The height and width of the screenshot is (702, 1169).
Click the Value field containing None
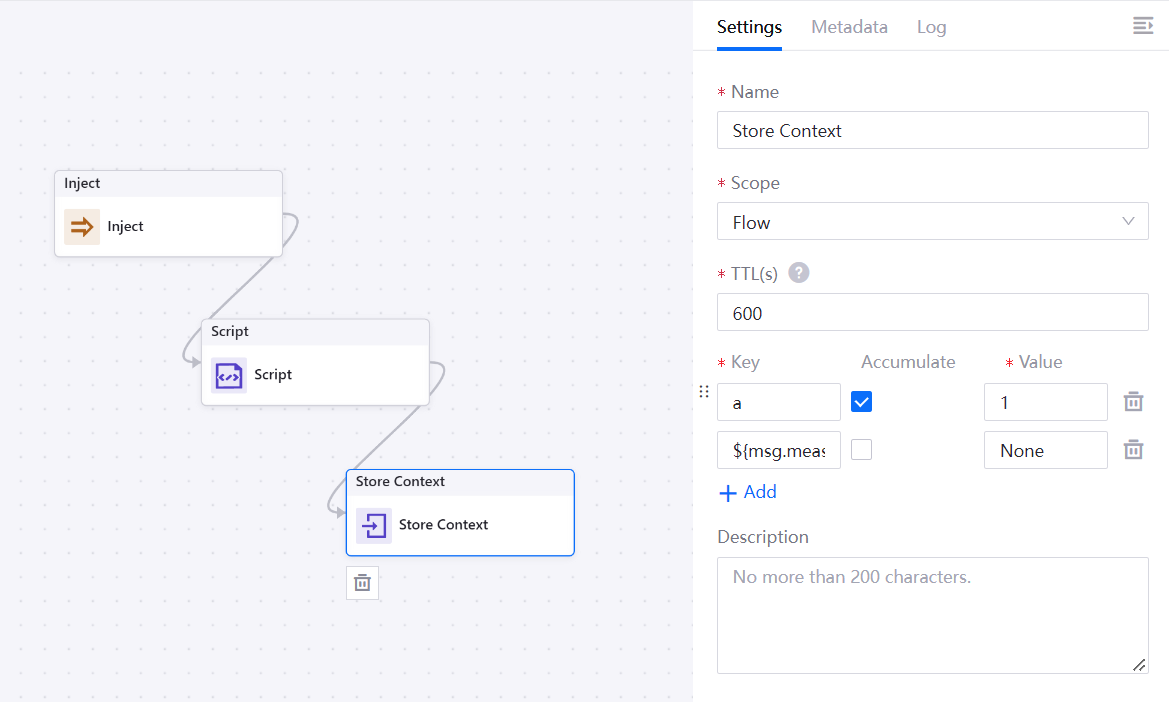pos(1045,451)
